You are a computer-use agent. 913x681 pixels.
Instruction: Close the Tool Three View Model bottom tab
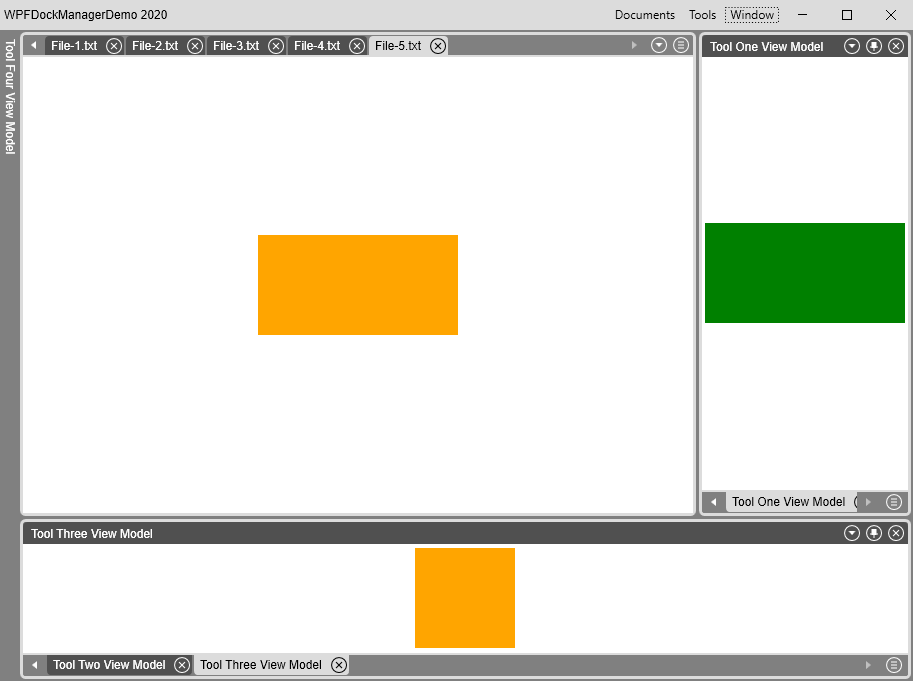click(339, 665)
